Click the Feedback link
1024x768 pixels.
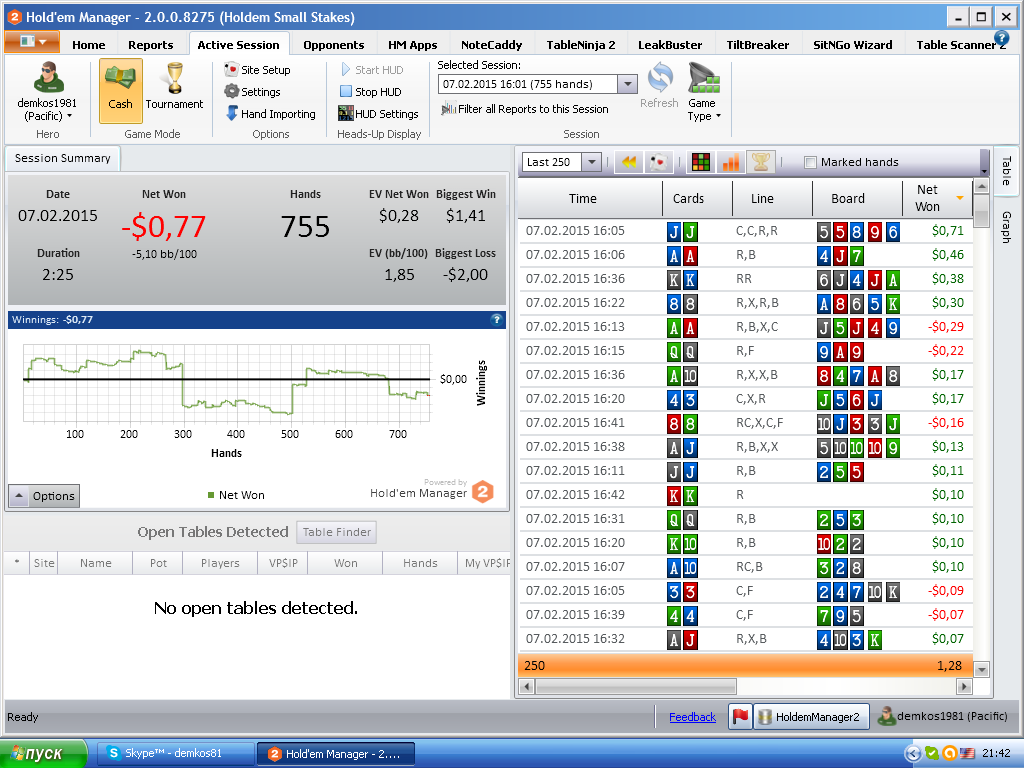(x=692, y=717)
